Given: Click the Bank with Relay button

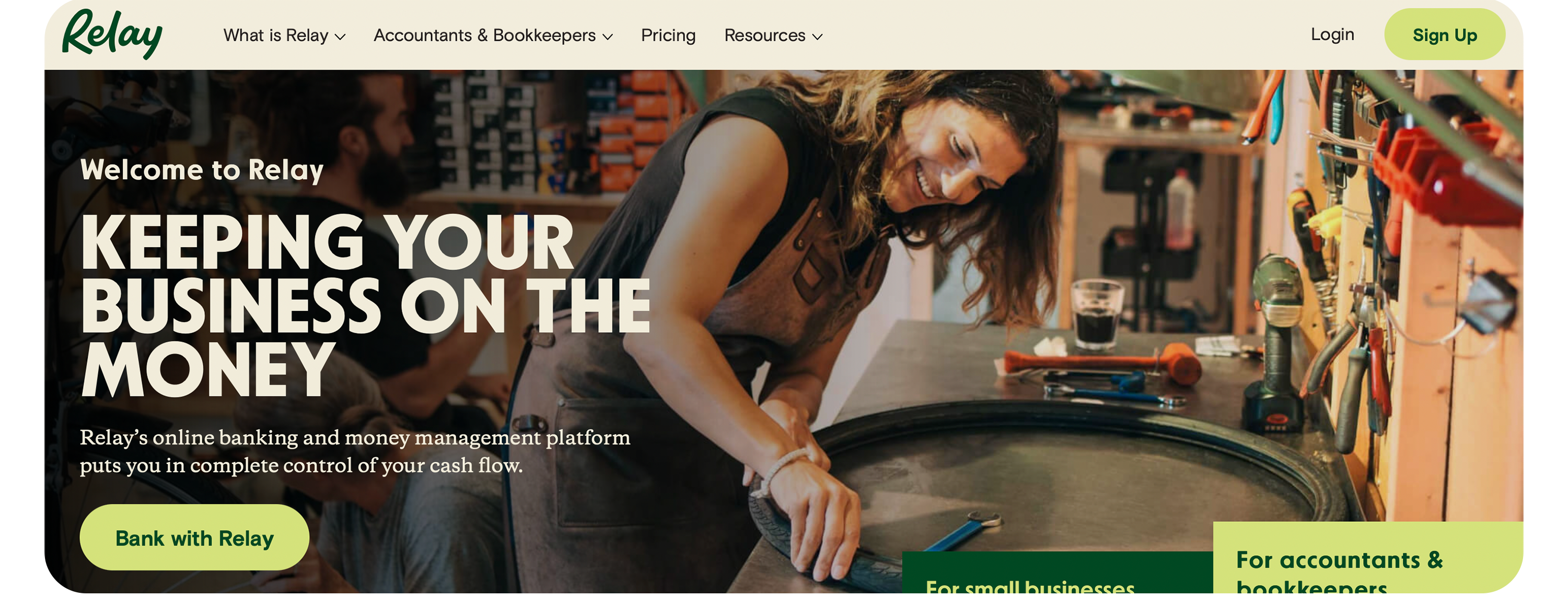Looking at the screenshot, I should pos(194,537).
